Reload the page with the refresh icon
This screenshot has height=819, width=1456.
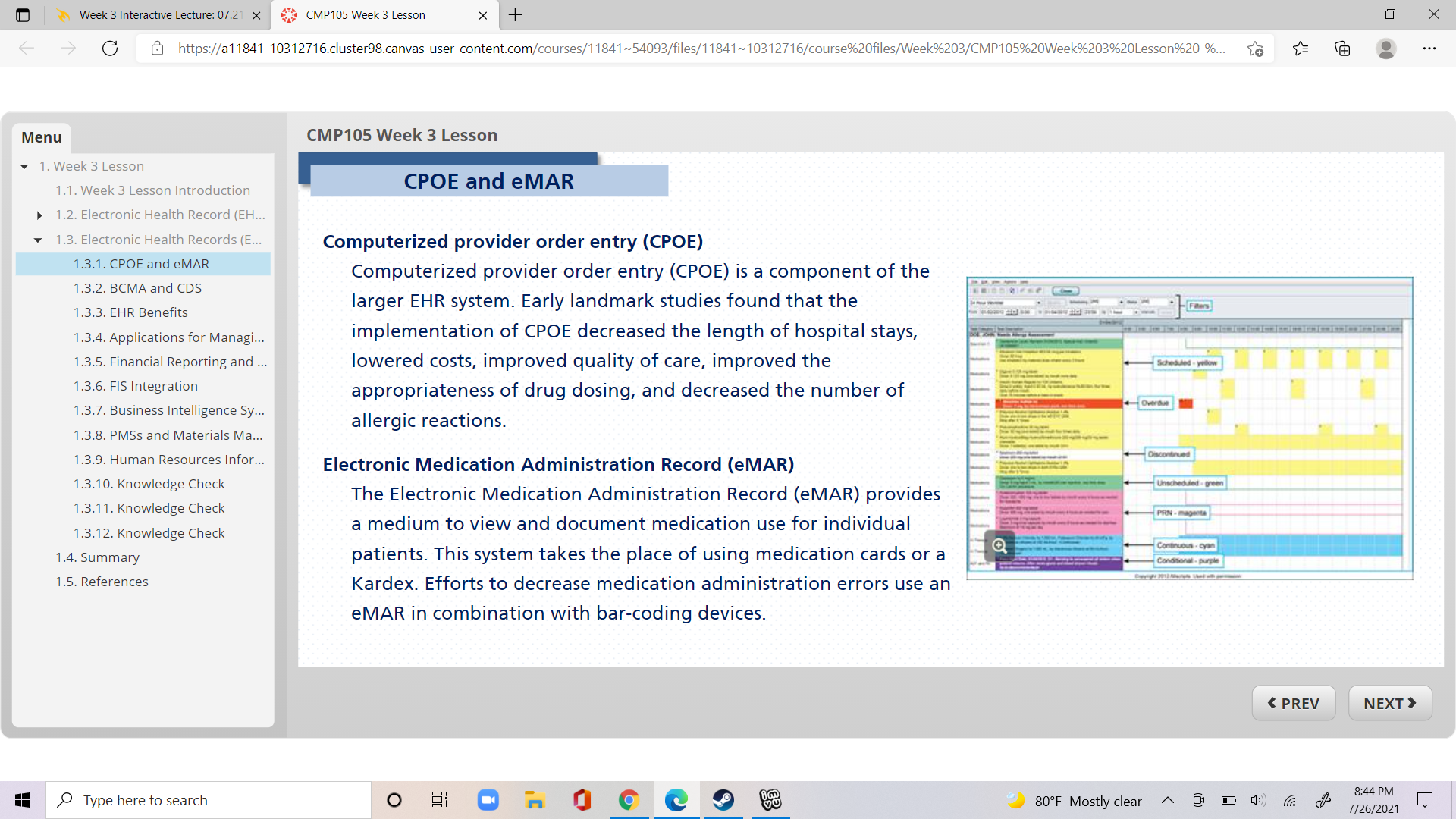pos(110,49)
